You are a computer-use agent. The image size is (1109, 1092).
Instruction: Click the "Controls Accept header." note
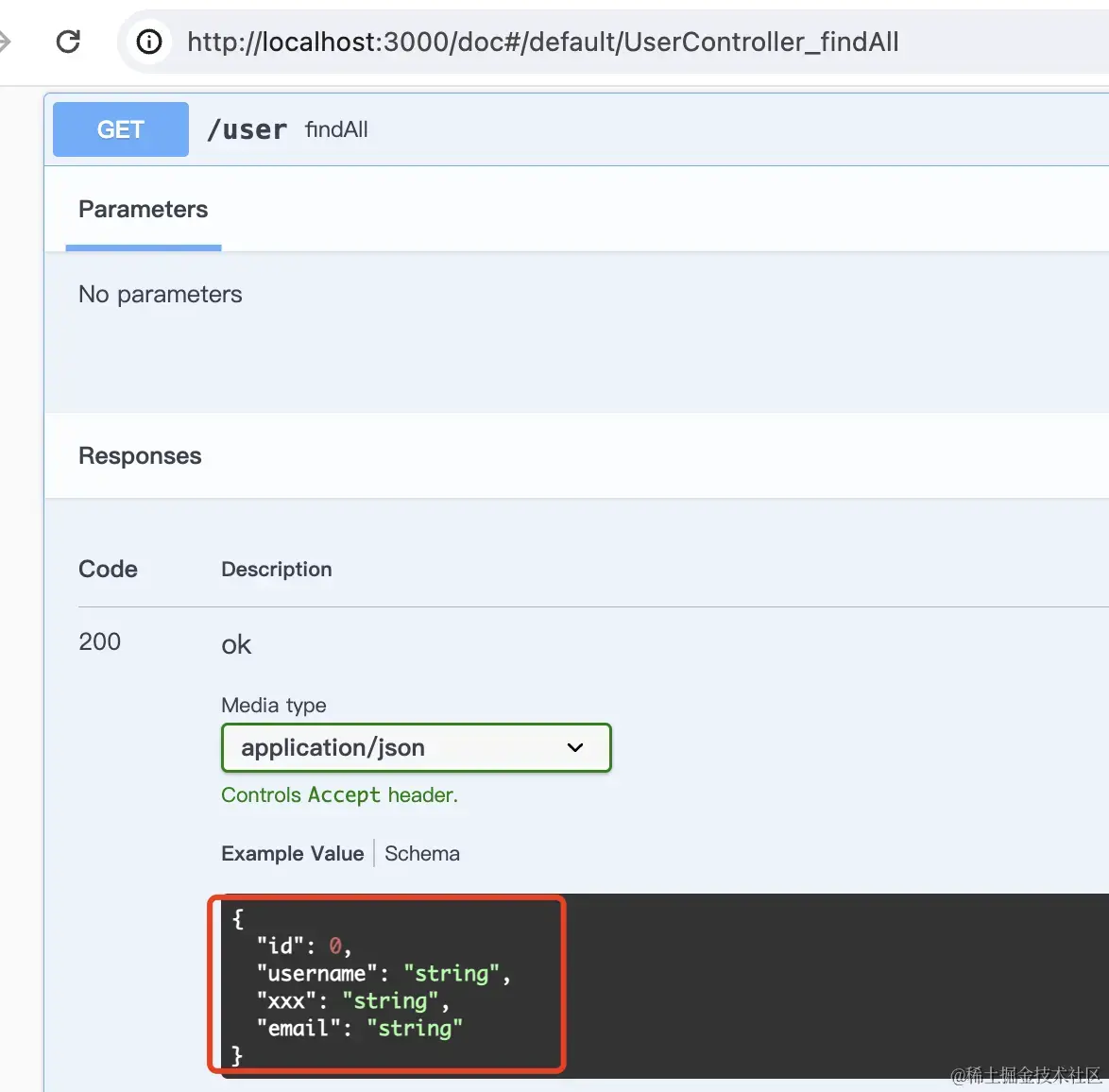(339, 795)
